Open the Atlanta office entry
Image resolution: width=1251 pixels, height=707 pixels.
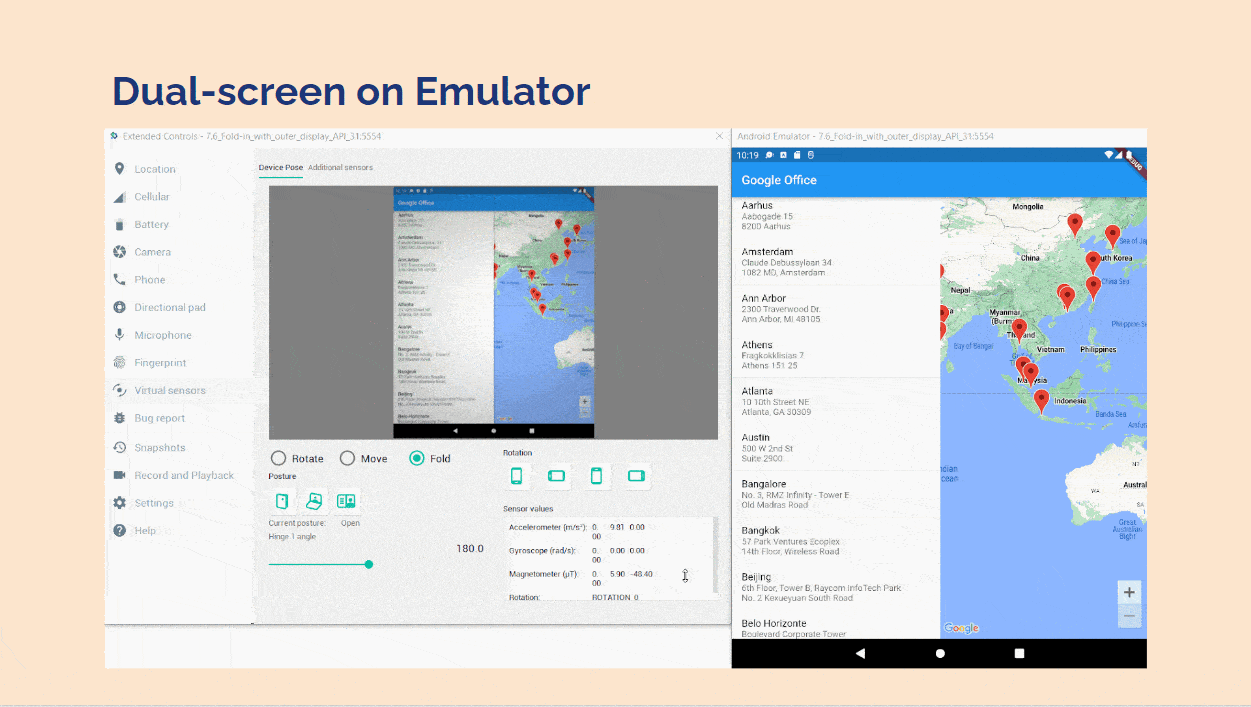pos(836,401)
